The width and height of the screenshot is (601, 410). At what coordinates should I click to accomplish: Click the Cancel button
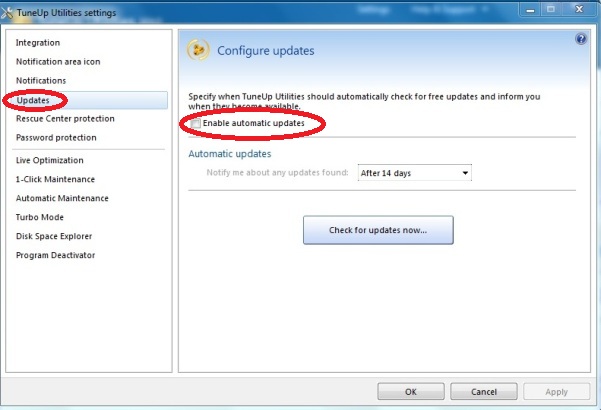(x=484, y=392)
